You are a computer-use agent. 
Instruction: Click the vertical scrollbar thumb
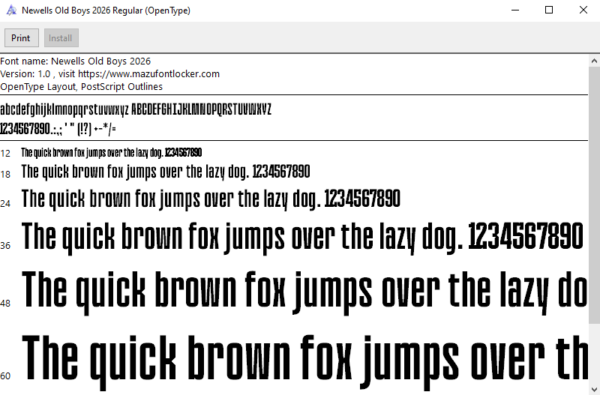click(594, 194)
